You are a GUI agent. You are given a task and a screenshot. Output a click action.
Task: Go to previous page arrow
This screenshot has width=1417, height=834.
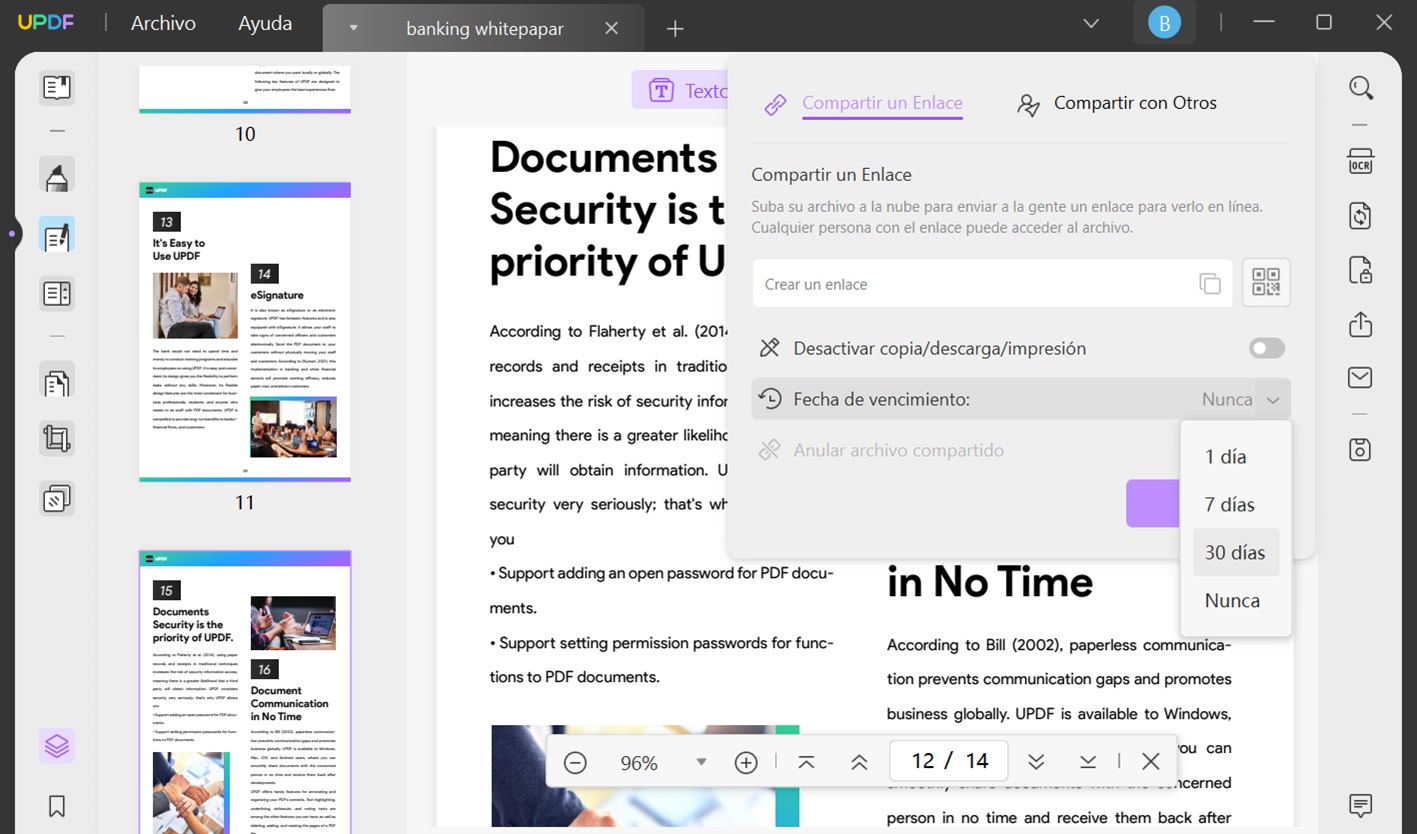point(859,762)
